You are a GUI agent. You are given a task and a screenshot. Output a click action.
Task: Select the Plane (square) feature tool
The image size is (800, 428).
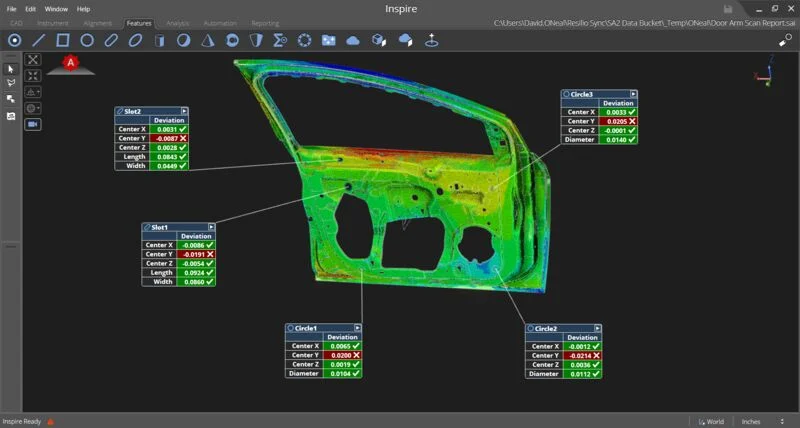63,40
